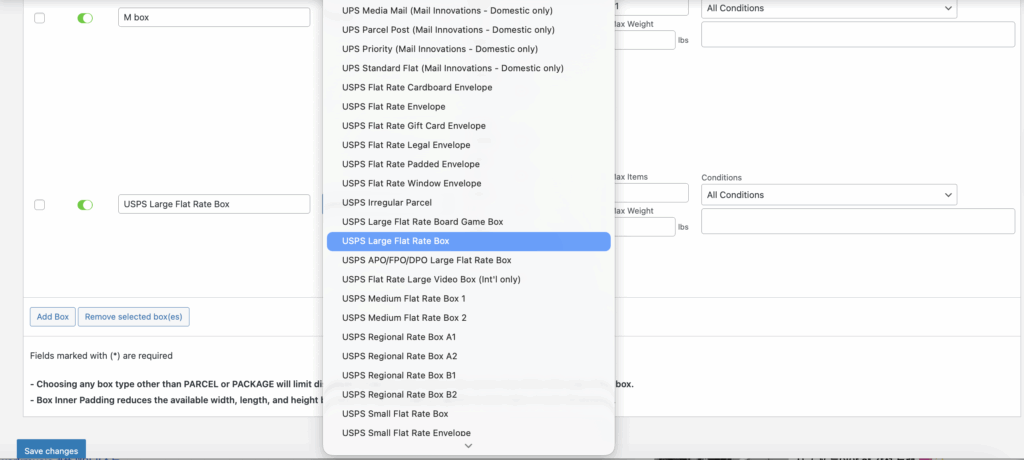Select USPS Flat Rate Envelope option
Screen dimensions: 1024x460
coord(393,107)
